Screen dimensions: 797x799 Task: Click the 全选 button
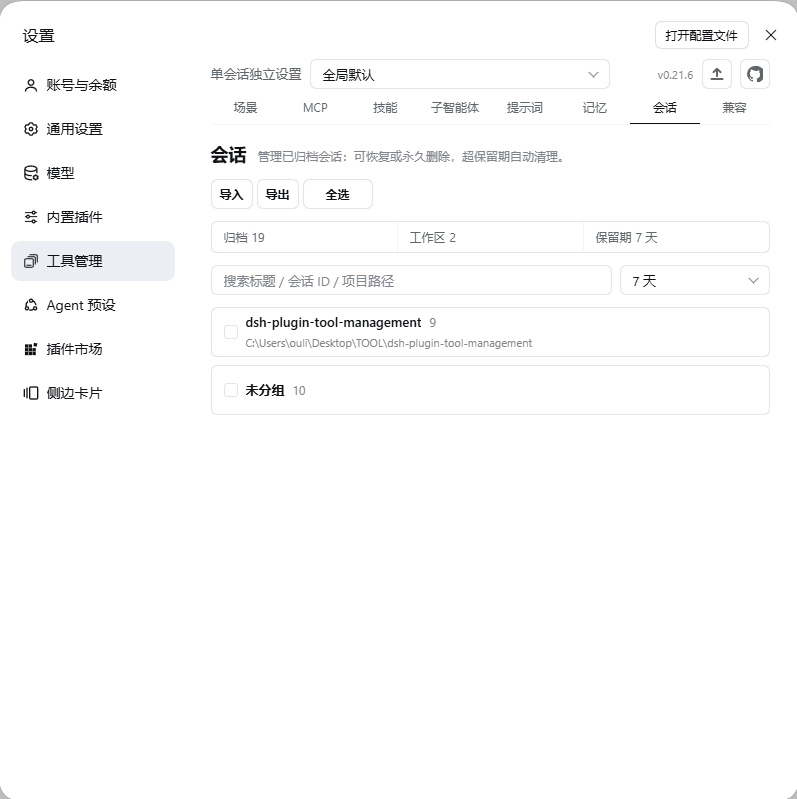tap(338, 194)
